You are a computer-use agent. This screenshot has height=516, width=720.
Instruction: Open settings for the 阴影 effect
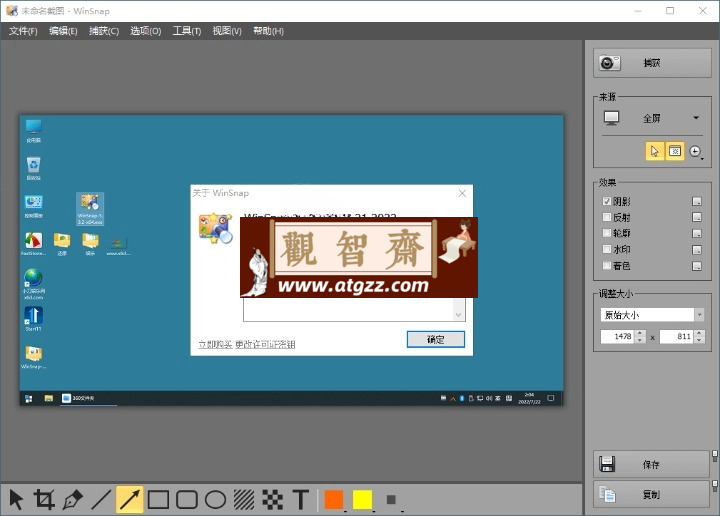click(x=697, y=202)
